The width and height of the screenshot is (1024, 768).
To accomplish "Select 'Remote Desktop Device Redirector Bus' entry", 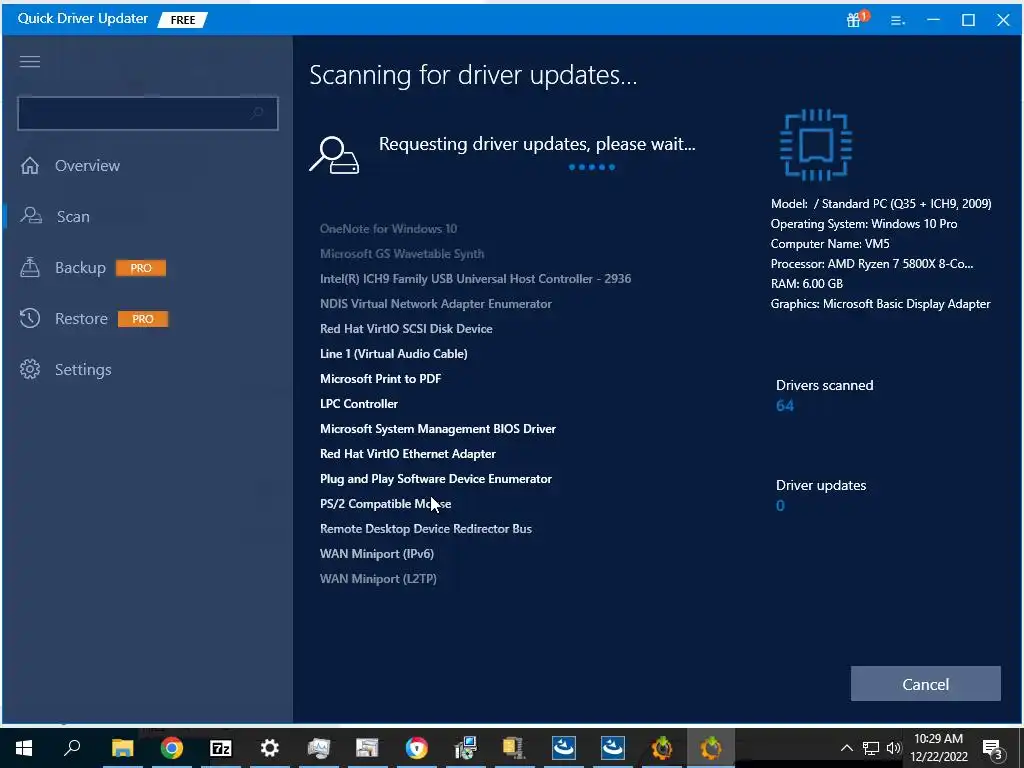I will point(426,529).
